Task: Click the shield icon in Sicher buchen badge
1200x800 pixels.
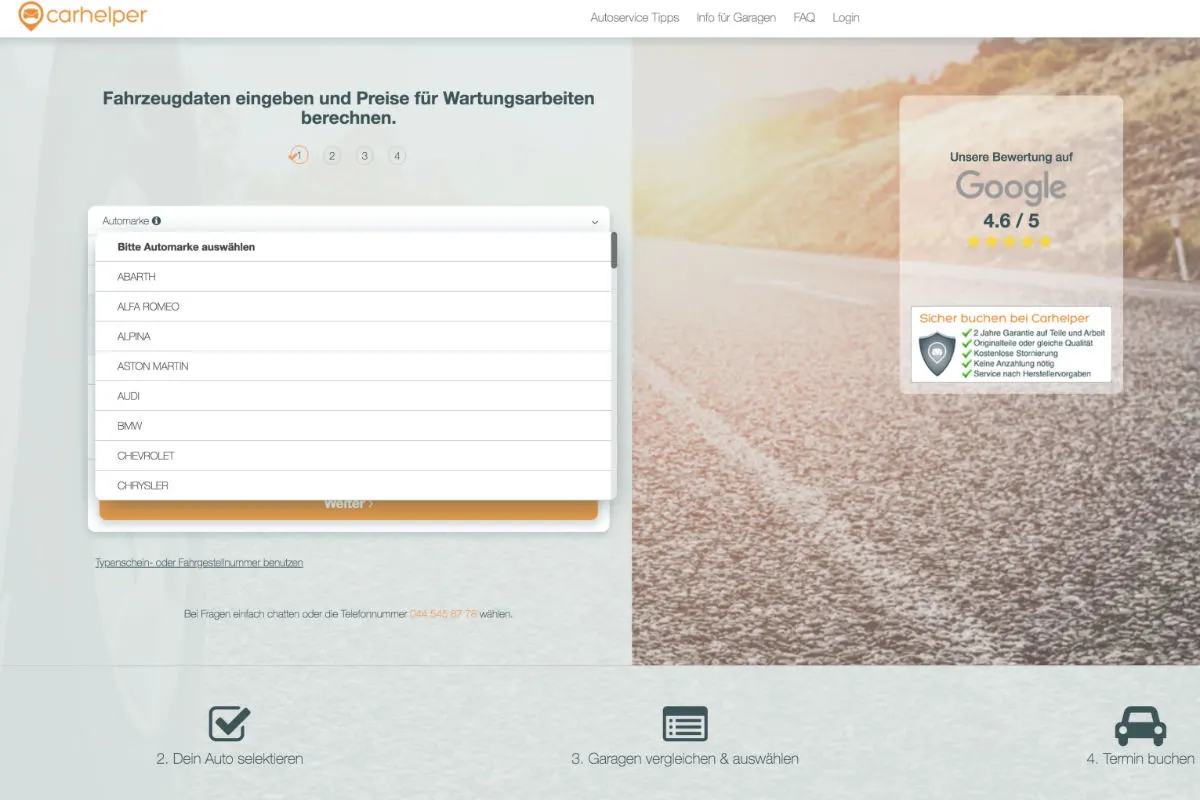Action: click(937, 354)
